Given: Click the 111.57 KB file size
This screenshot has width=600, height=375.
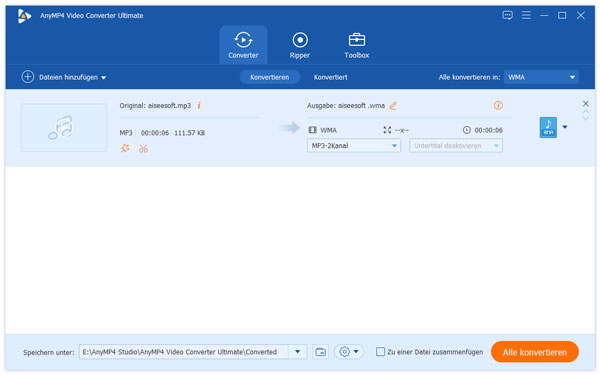Looking at the screenshot, I should (189, 133).
